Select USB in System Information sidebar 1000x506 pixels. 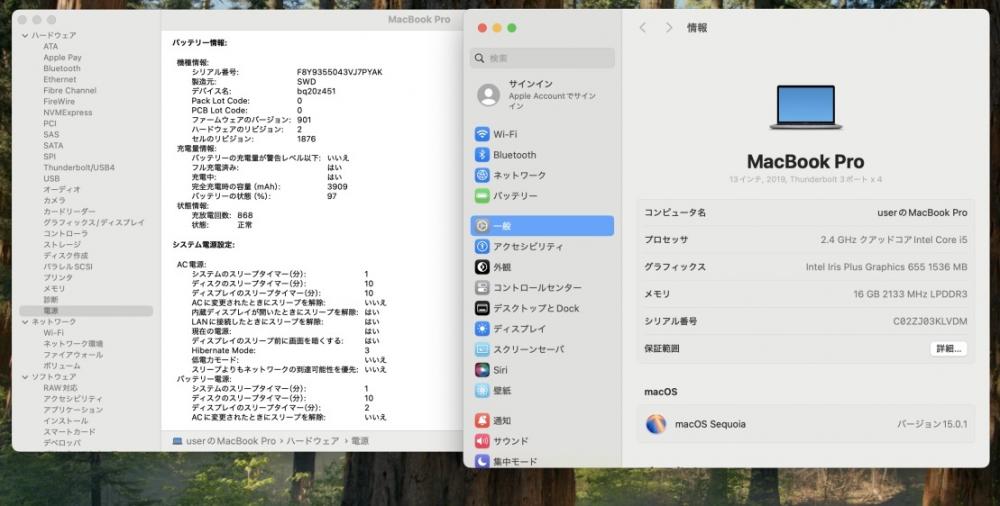51,179
